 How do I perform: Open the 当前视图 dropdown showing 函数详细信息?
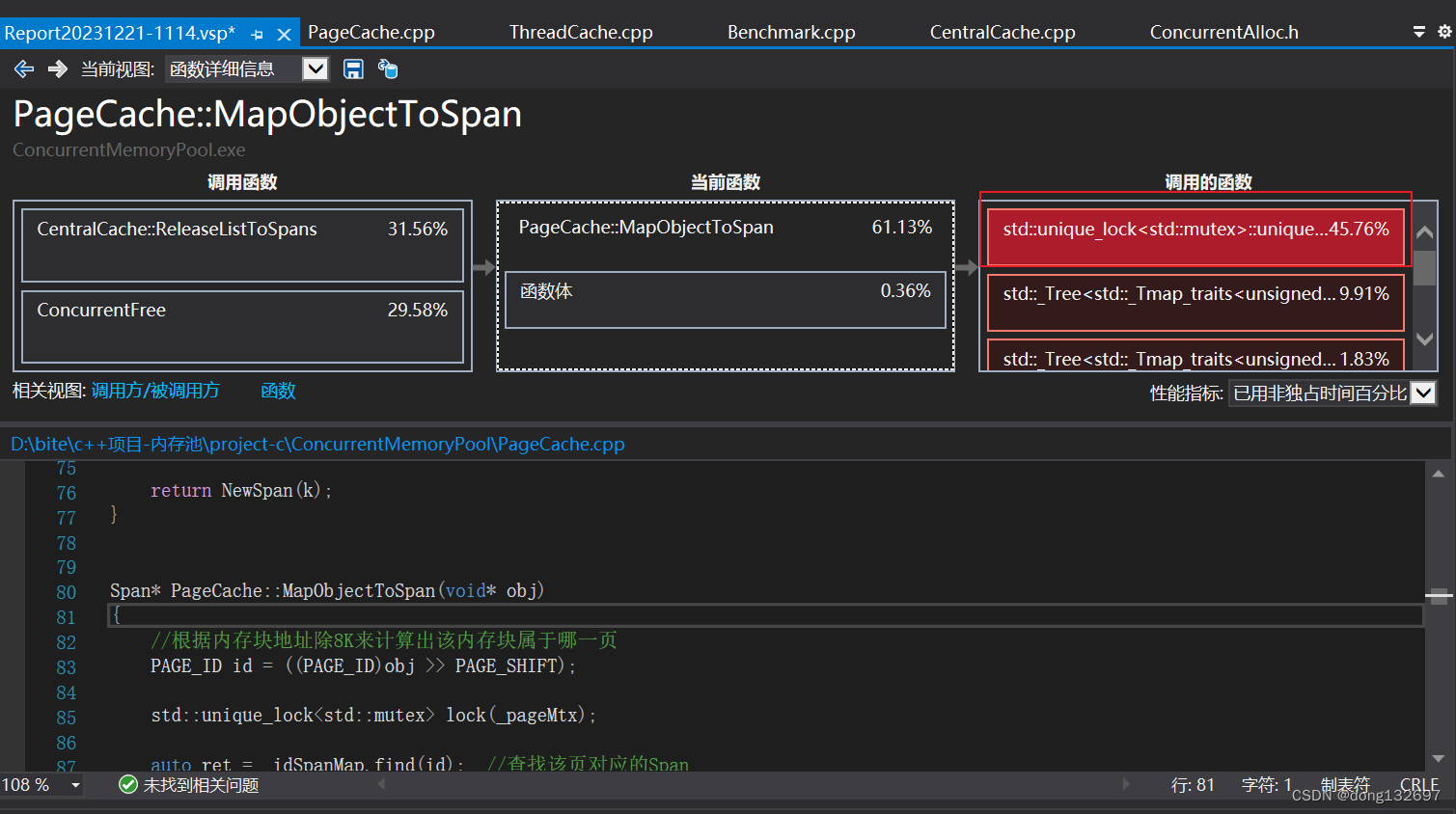(247, 68)
